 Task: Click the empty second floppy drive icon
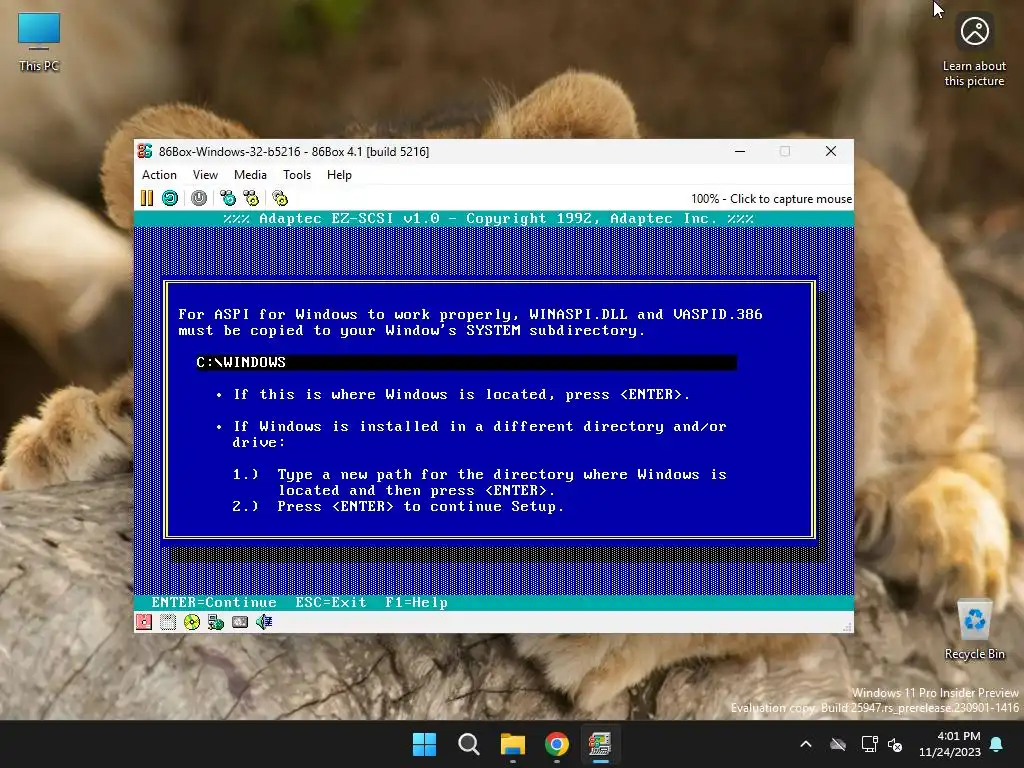point(168,622)
